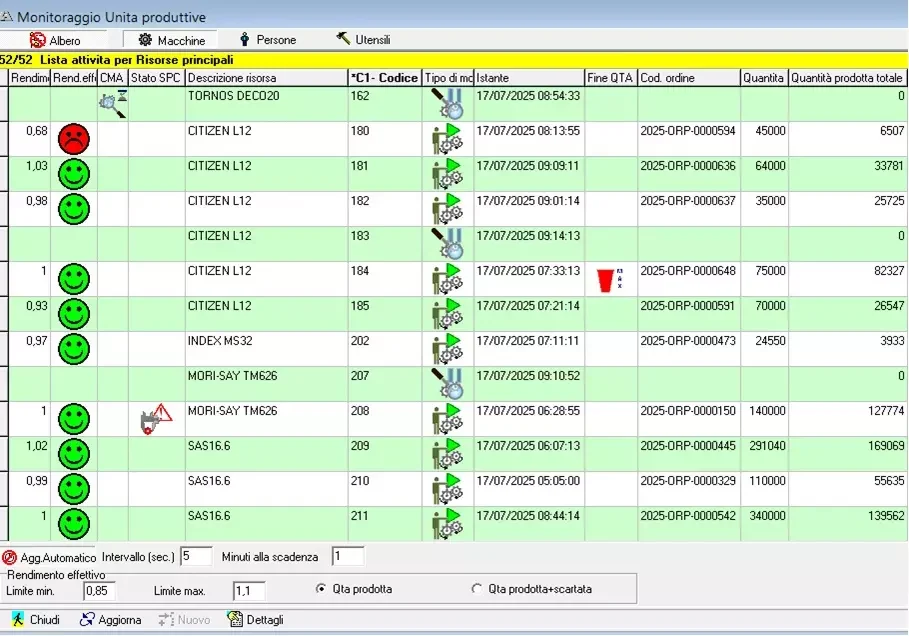Click the green smiley in row 211
This screenshot has height=636, width=909.
click(74, 524)
